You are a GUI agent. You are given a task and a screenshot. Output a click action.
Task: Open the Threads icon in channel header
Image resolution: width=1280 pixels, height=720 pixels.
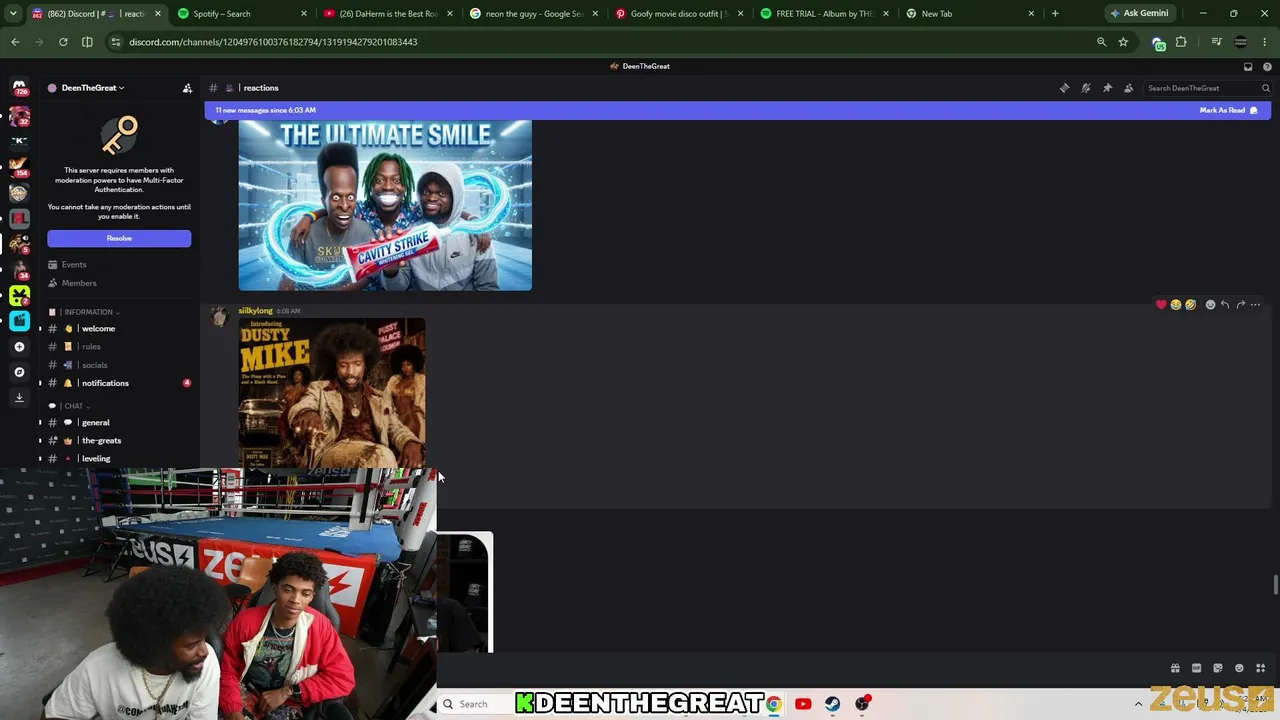click(x=1064, y=88)
